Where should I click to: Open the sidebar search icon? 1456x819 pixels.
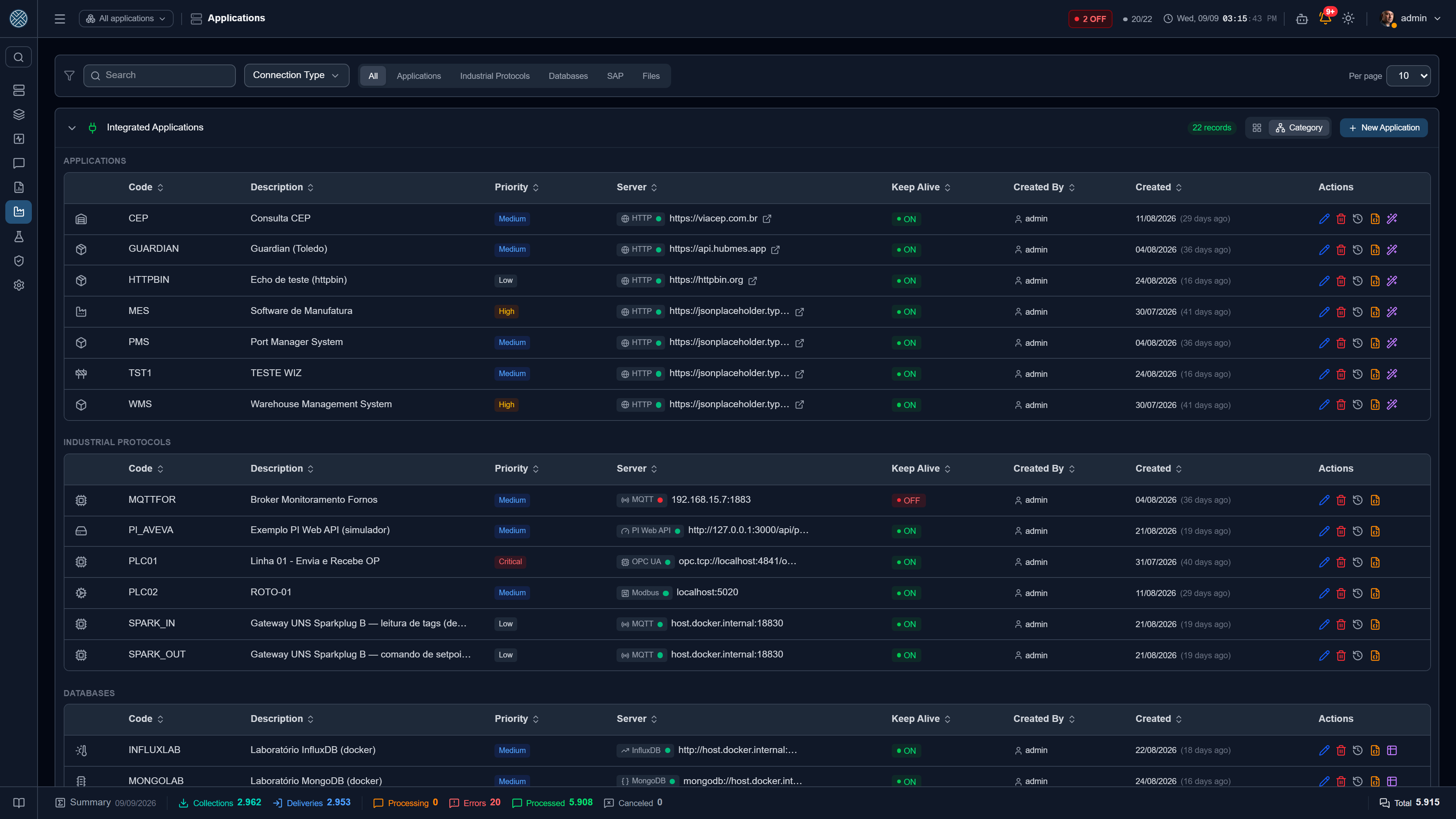point(19,57)
